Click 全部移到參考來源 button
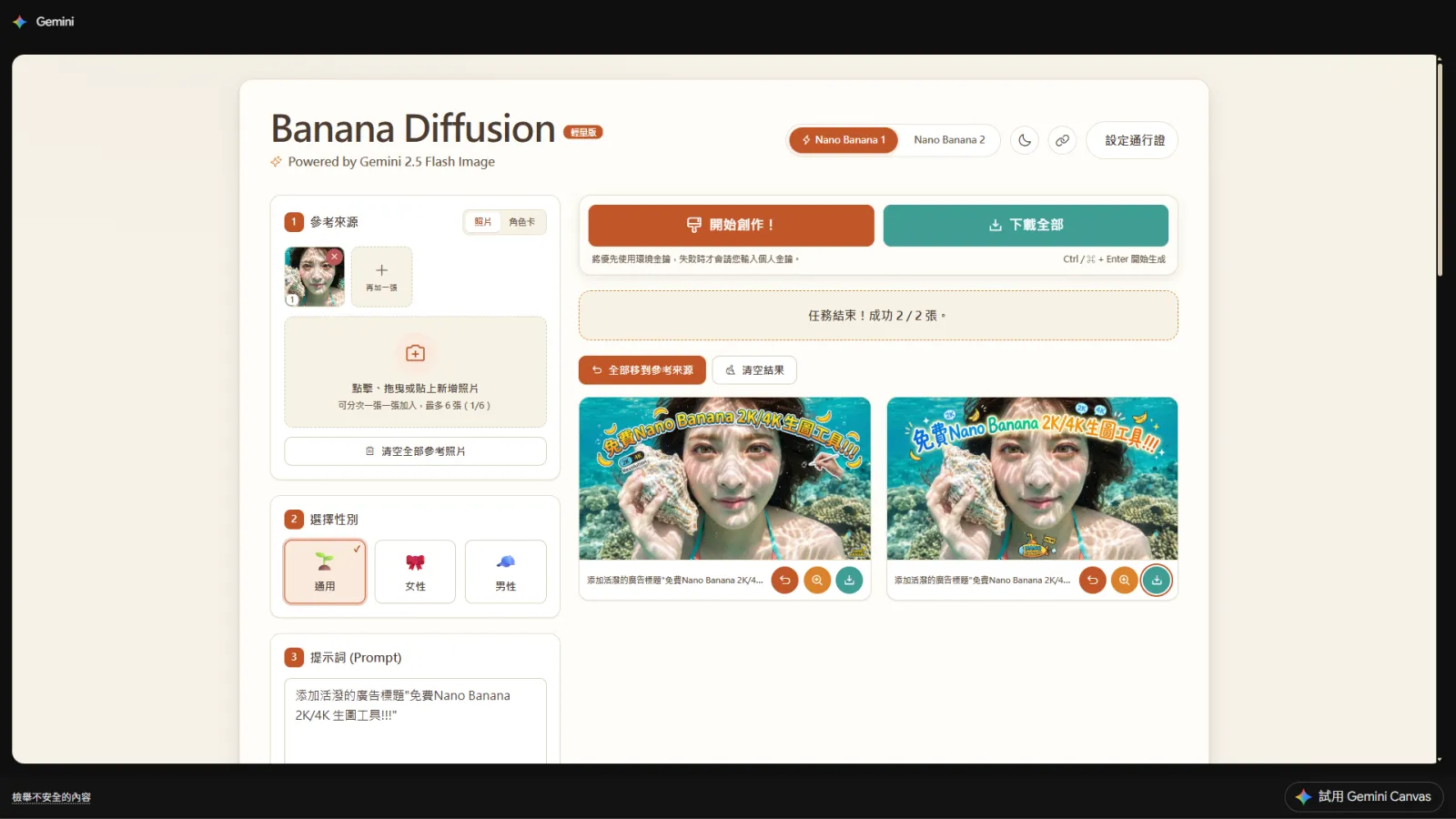1456x819 pixels. coord(642,370)
